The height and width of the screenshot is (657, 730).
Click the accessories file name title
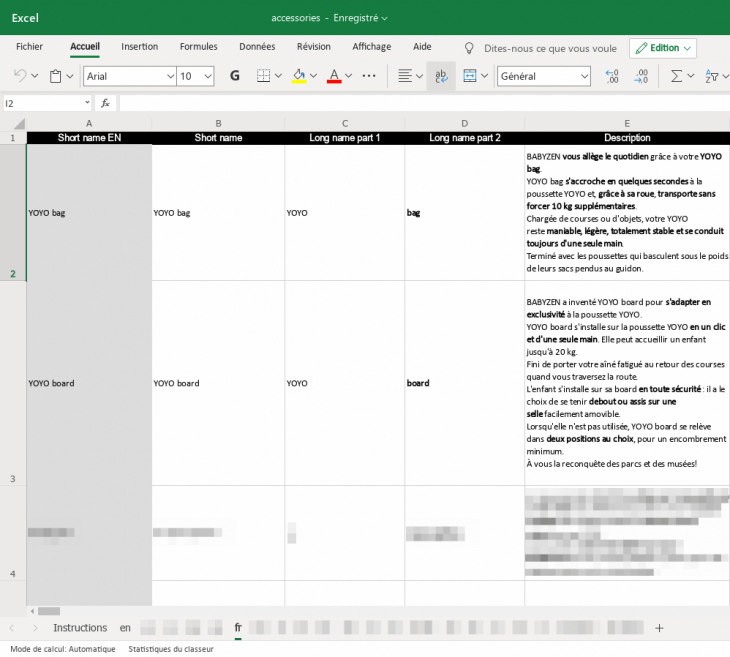point(296,18)
